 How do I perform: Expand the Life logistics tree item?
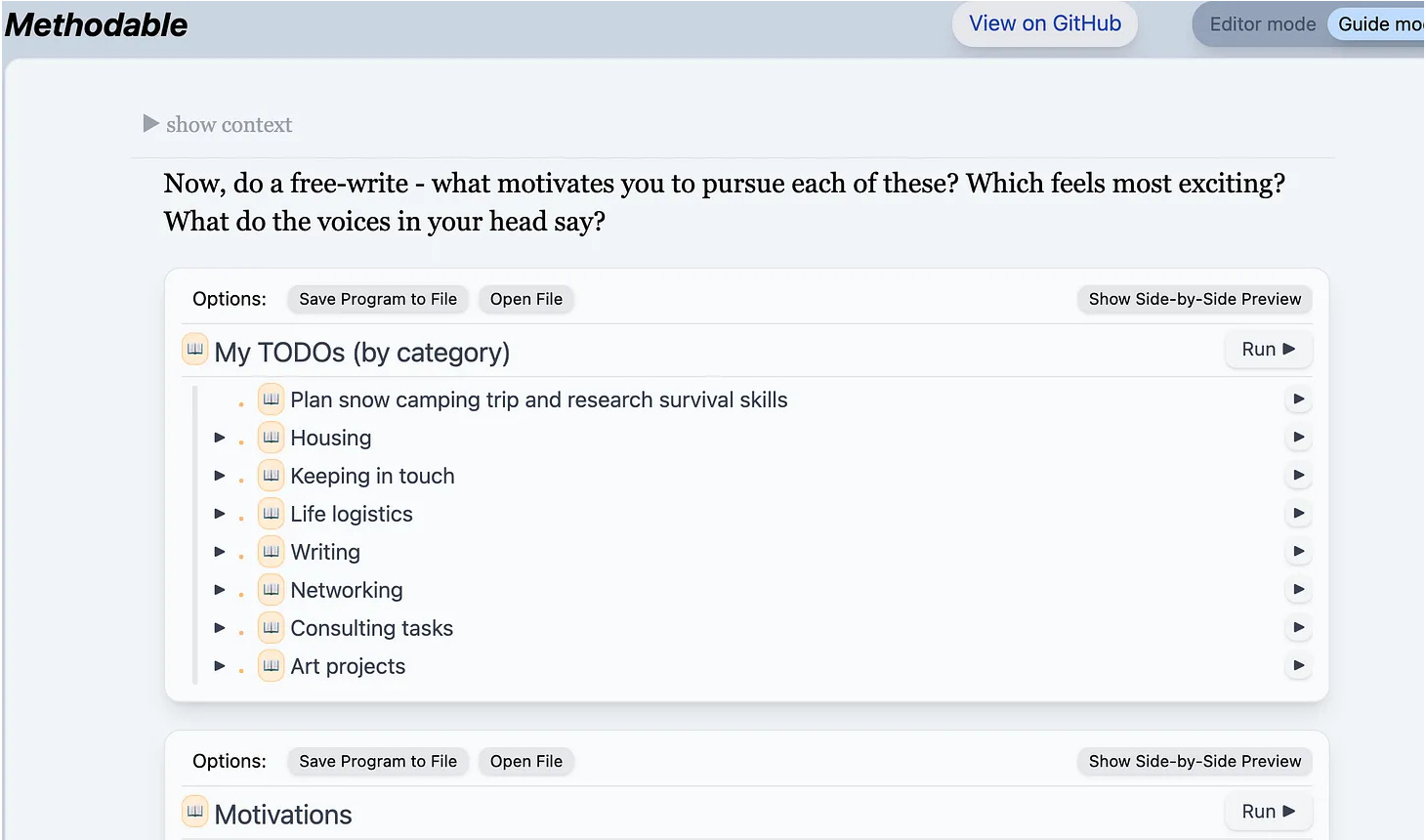coord(220,514)
